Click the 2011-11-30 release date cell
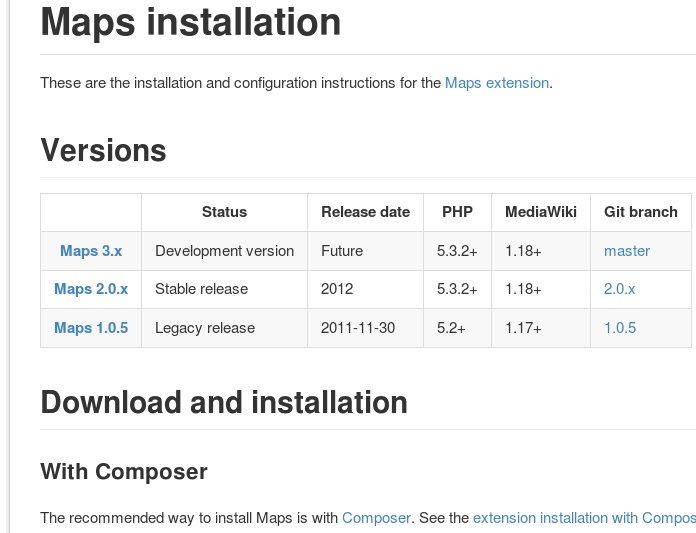The image size is (696, 533). click(x=365, y=328)
